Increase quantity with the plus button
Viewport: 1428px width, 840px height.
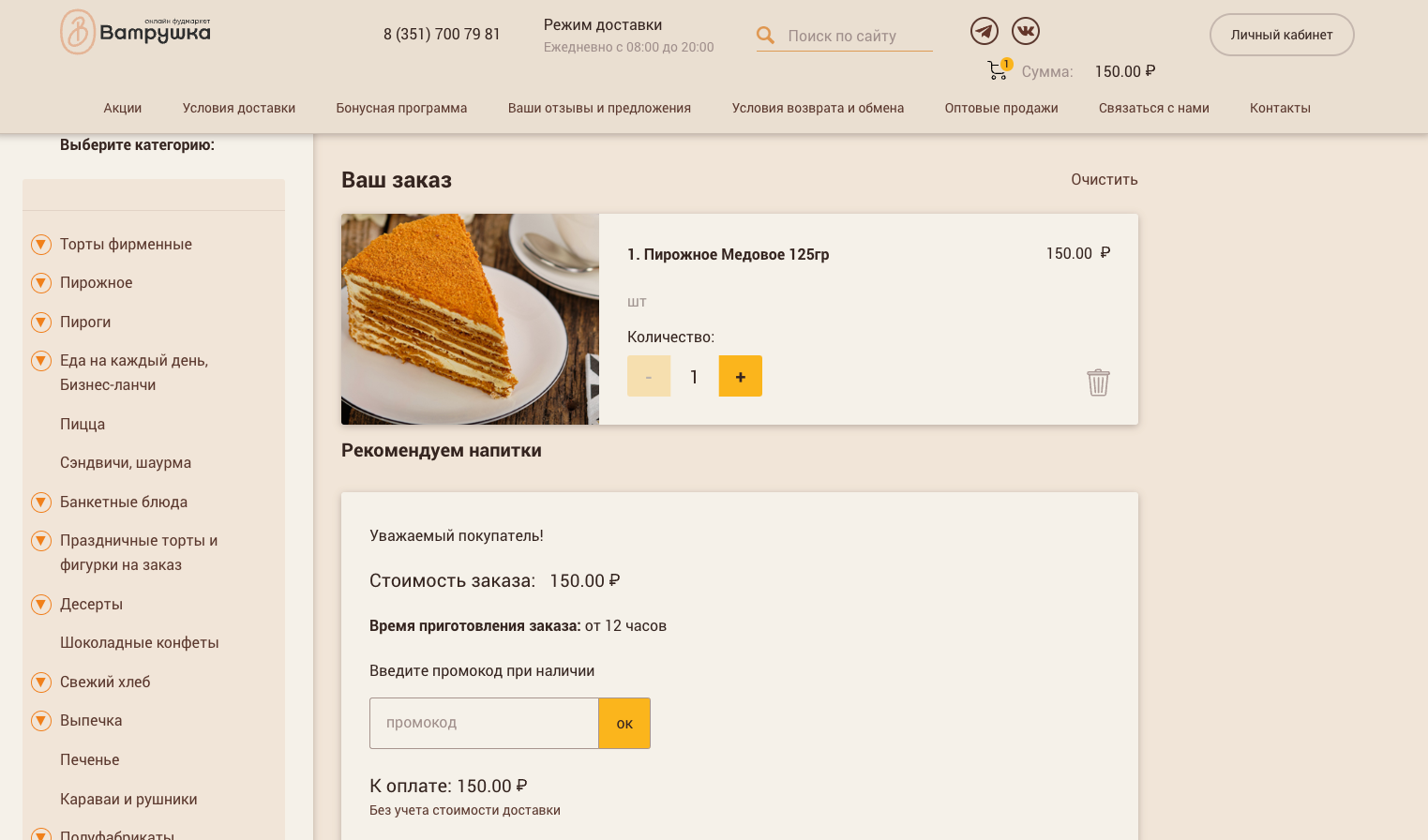(740, 376)
